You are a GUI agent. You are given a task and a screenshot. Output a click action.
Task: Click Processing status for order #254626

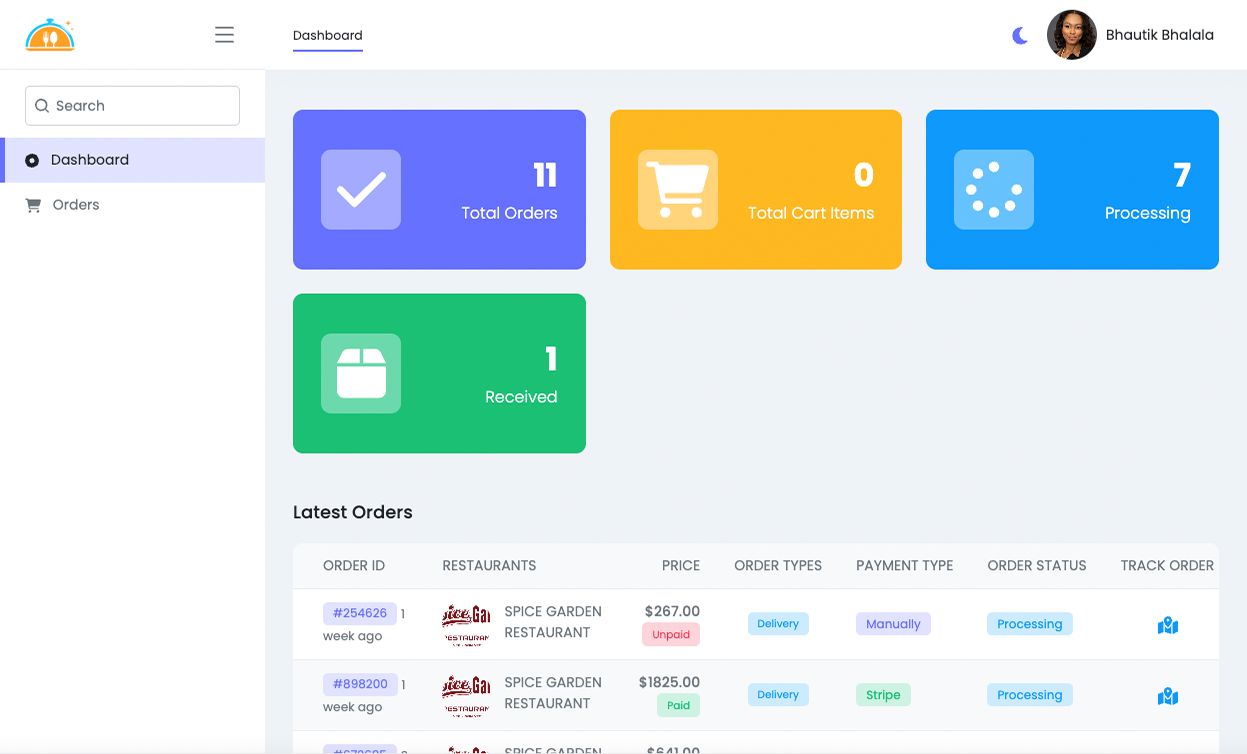(1030, 623)
